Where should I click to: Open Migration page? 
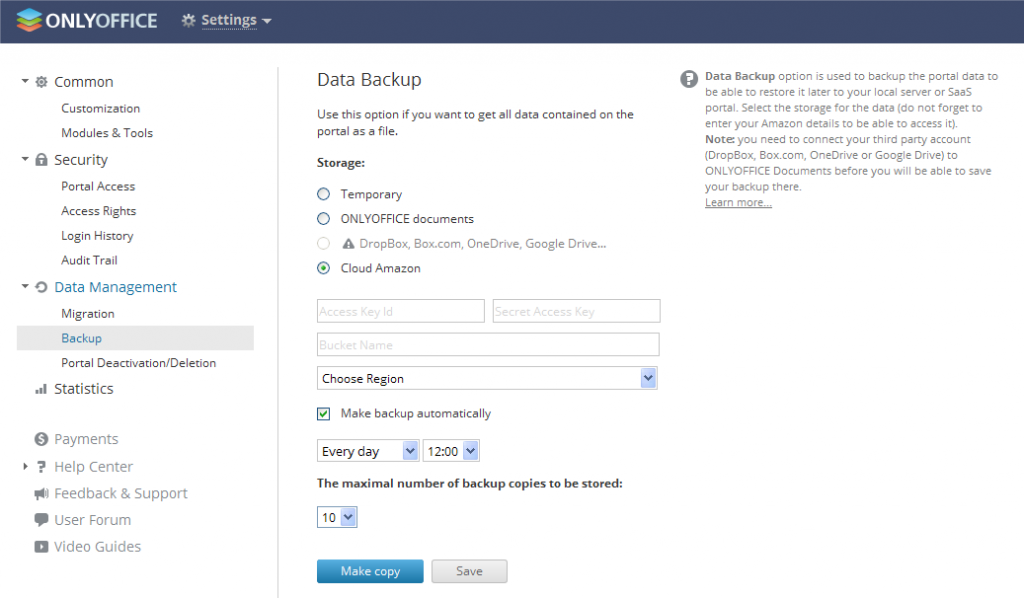[x=88, y=313]
